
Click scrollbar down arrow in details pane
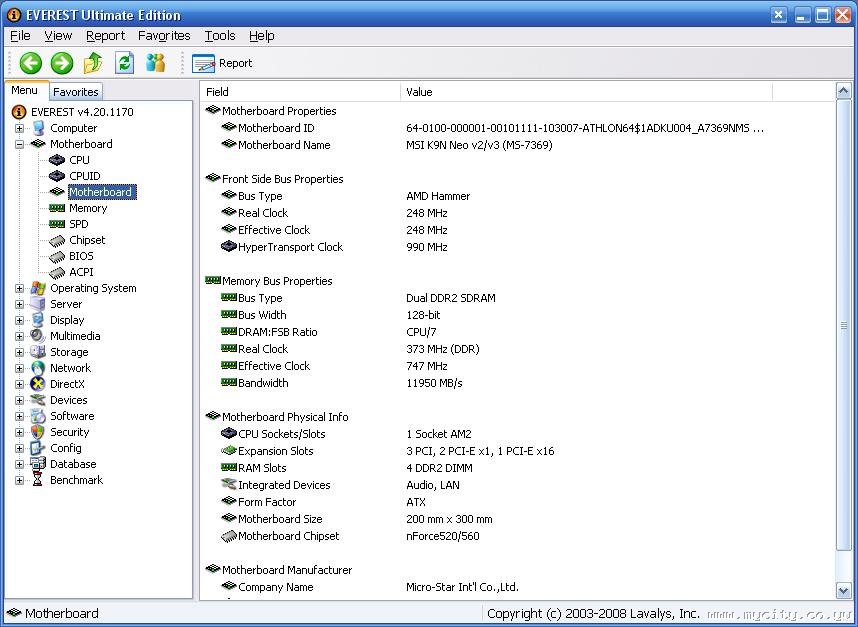click(x=843, y=590)
